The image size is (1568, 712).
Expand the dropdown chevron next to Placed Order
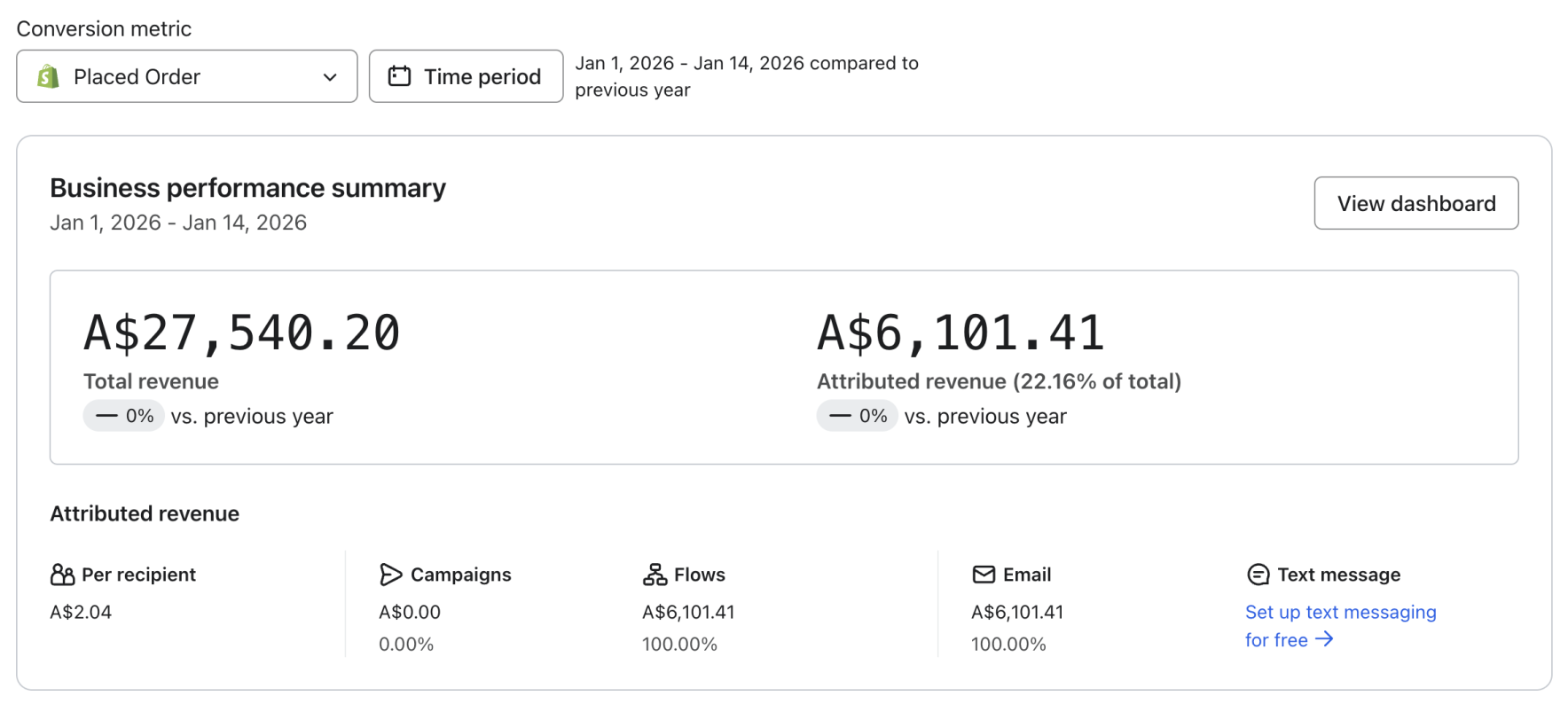pyautogui.click(x=330, y=77)
